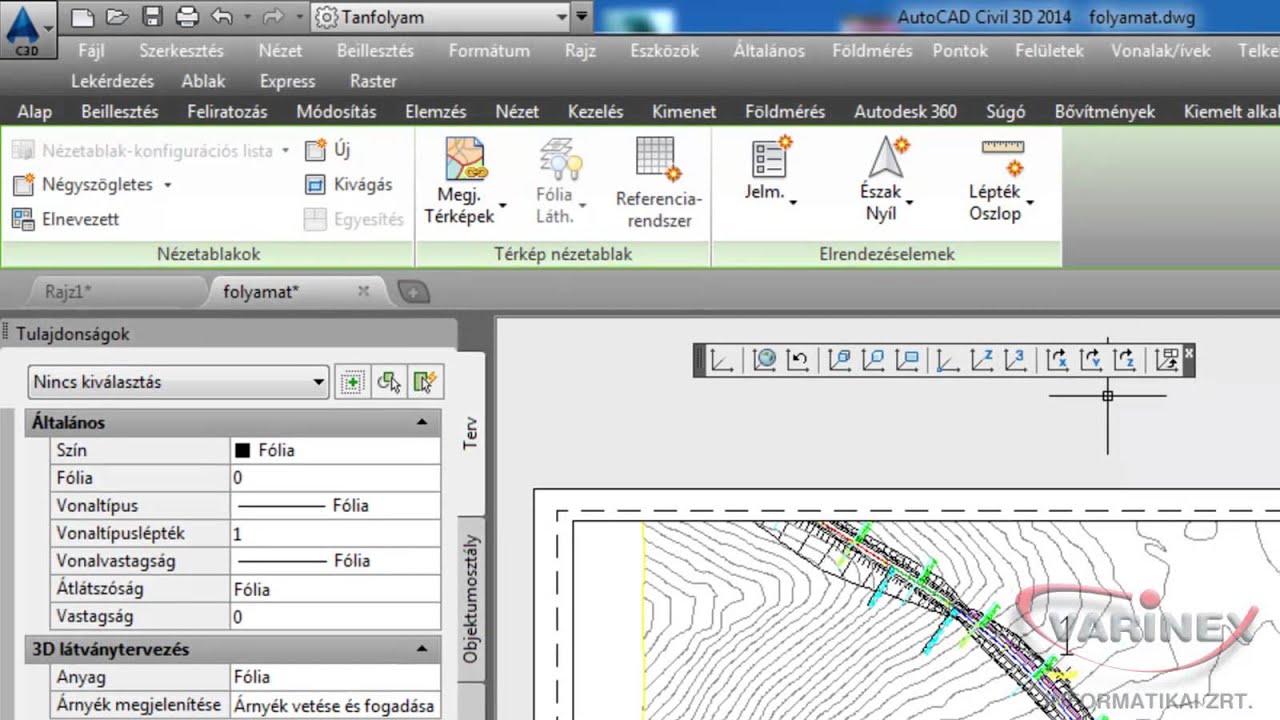Collapse the Általános properties section
Viewport: 1280px width, 720px height.
[x=423, y=423]
